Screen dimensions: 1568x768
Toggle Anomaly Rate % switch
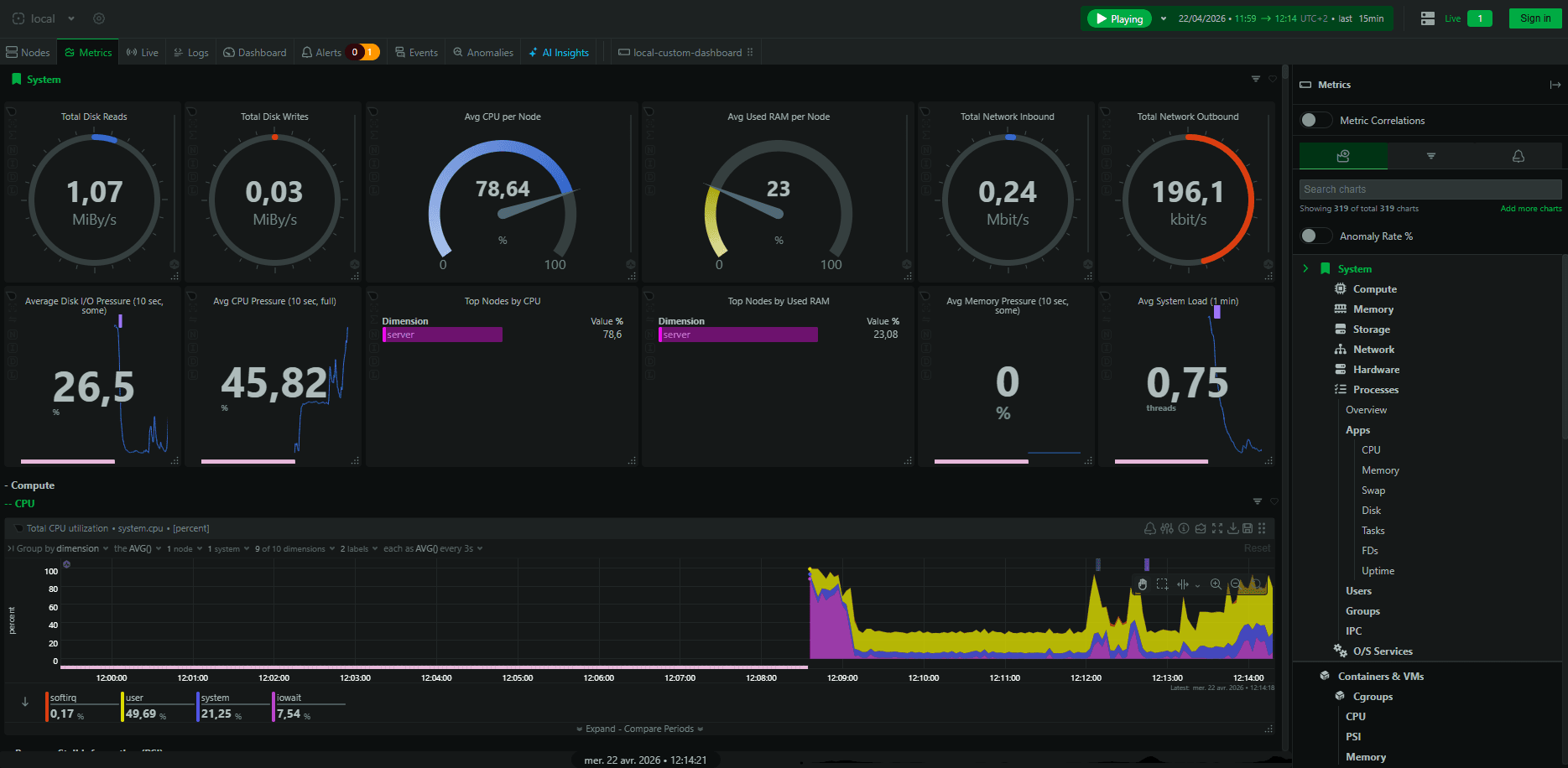1315,236
